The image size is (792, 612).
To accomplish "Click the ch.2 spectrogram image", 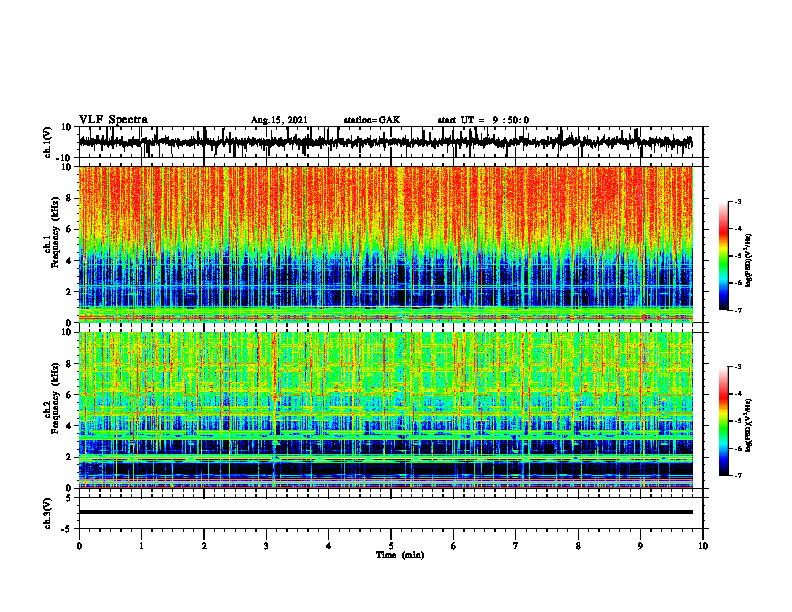I will pos(385,410).
